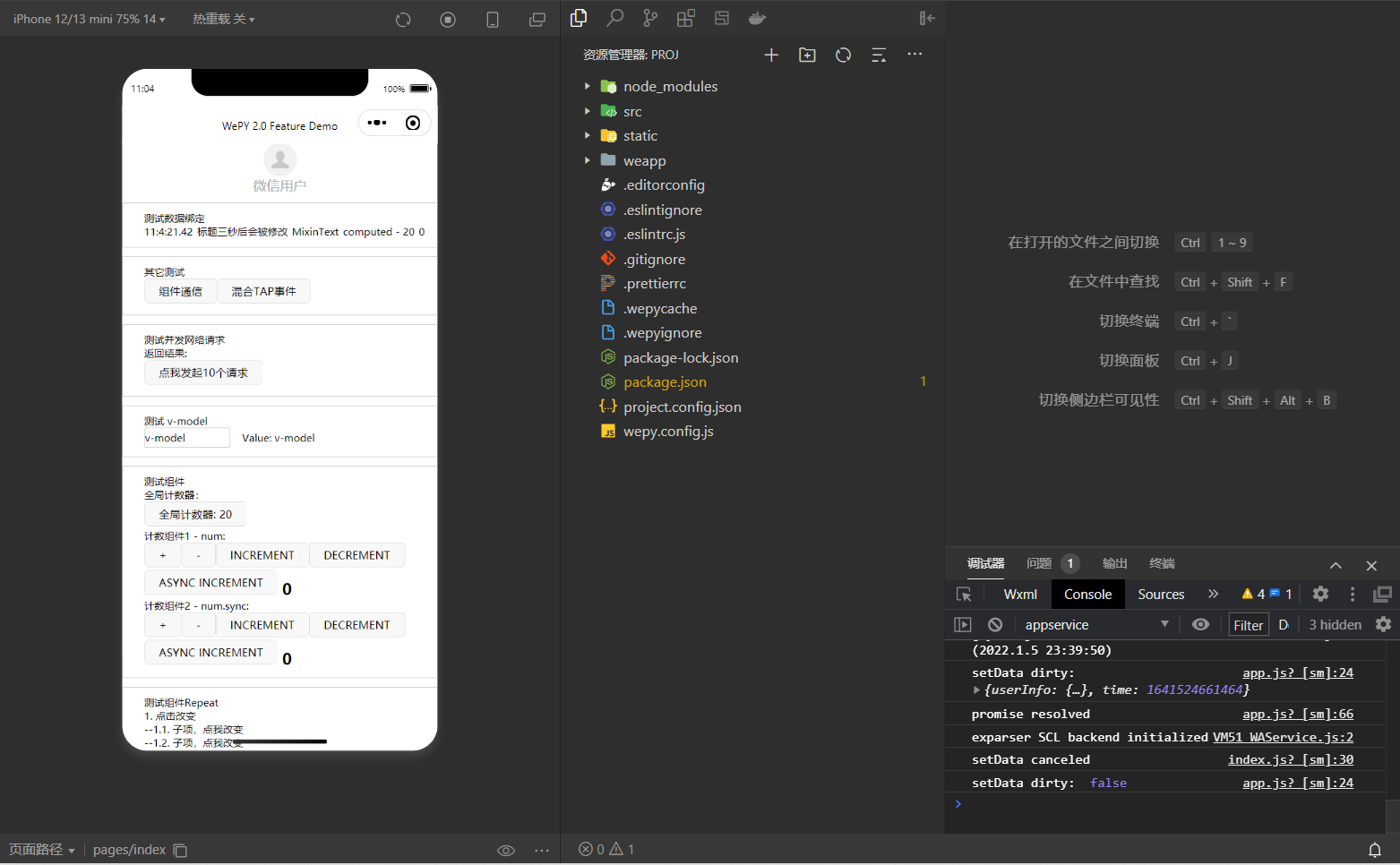Click the 点我发起10个请求 button
Image resolution: width=1400 pixels, height=865 pixels.
point(203,373)
